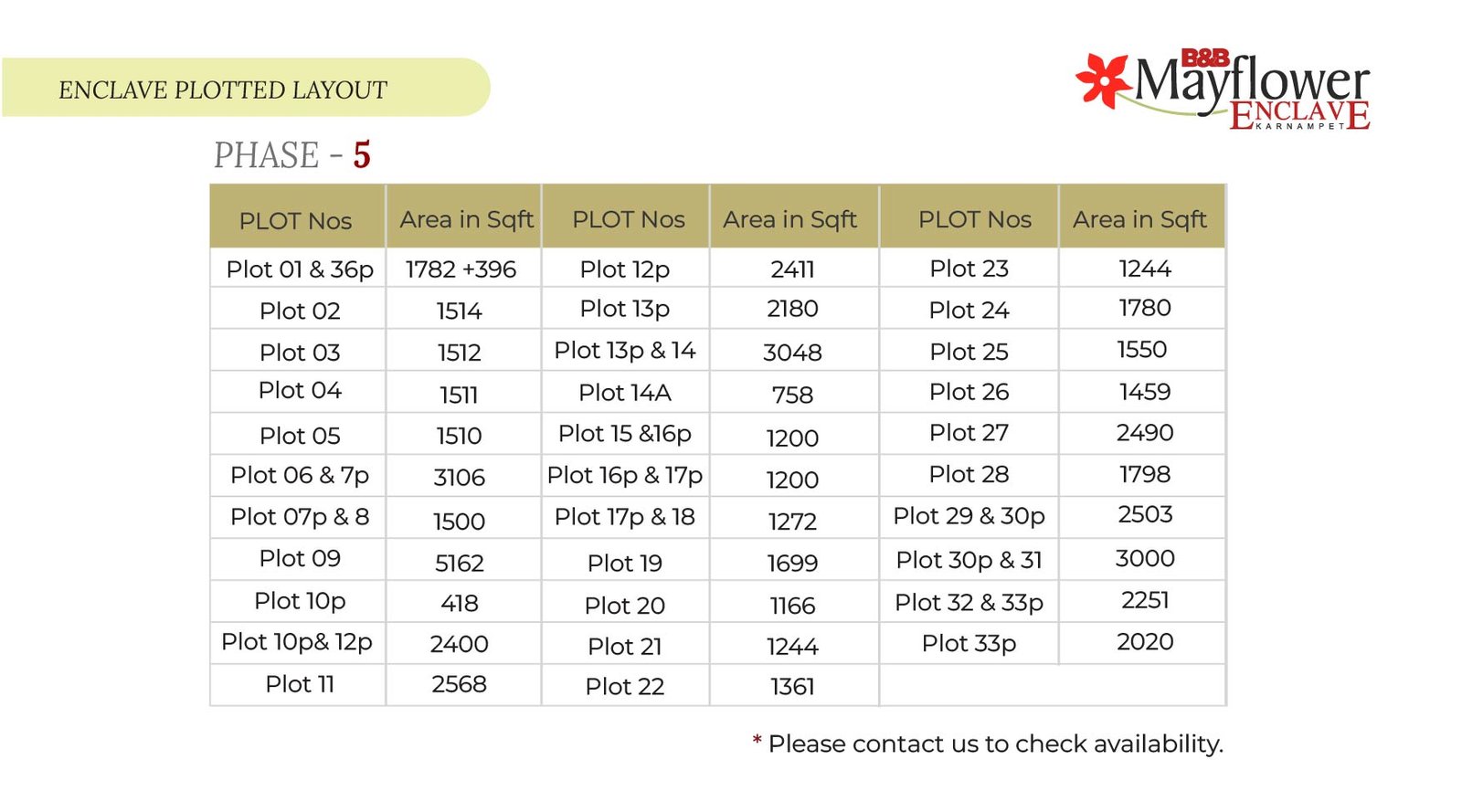Click the Plot 22 cell
This screenshot has height=812, width=1462.
625,687
